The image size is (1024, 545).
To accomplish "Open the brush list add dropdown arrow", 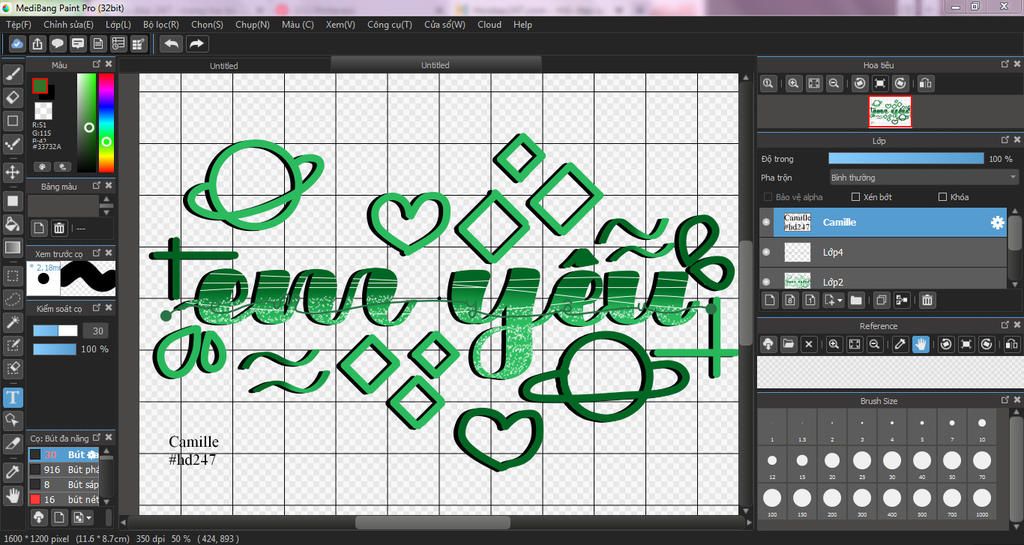I will (x=88, y=518).
